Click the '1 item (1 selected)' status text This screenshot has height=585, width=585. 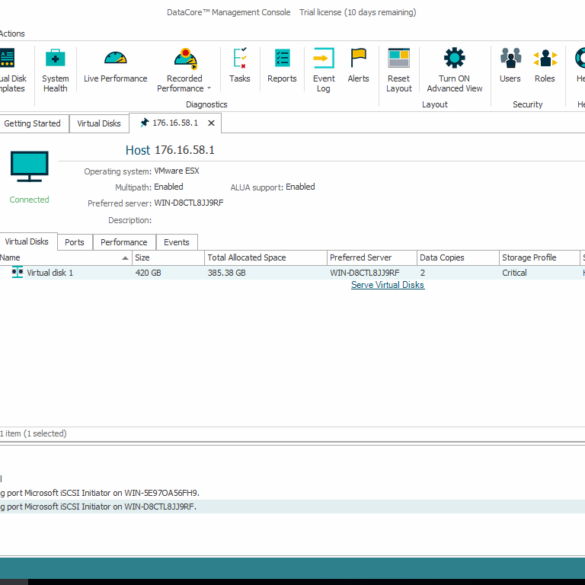click(x=33, y=434)
